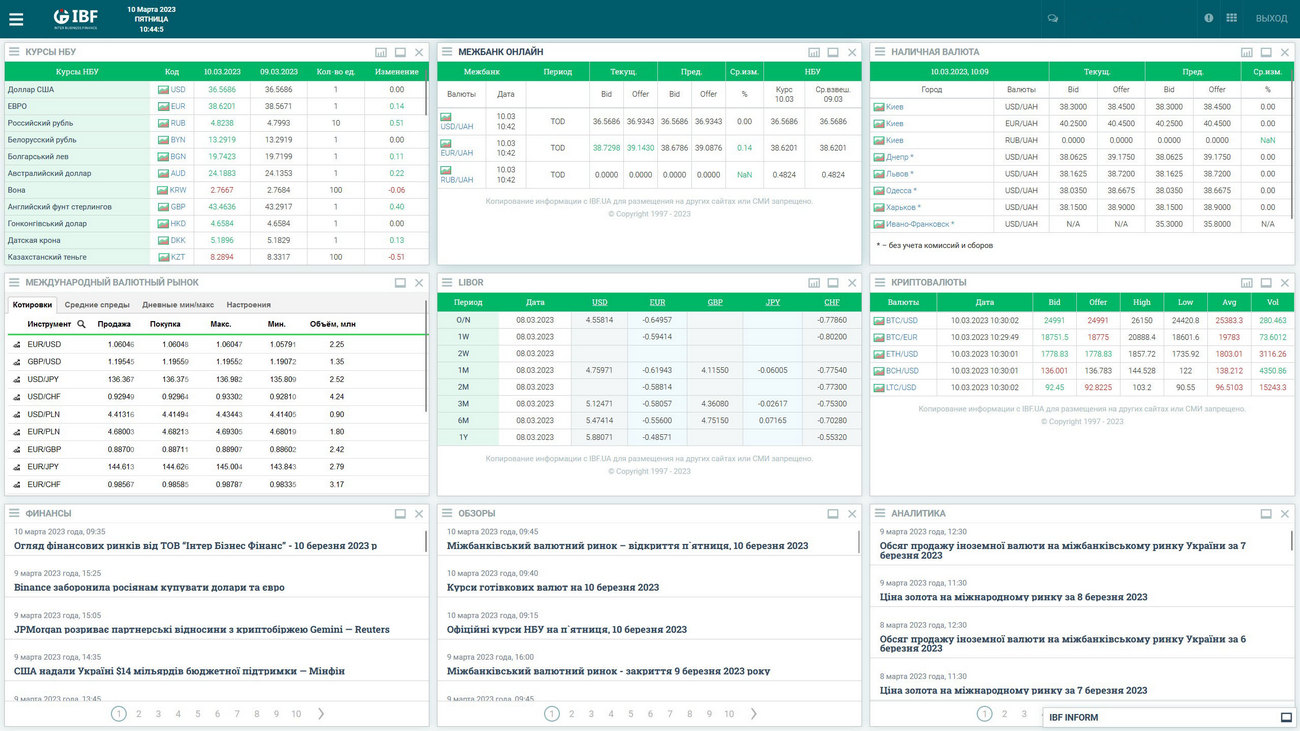Viewport: 1300px width, 731px height.
Task: Expand the Наличная валюта panel to fullscreen
Action: tap(1266, 52)
